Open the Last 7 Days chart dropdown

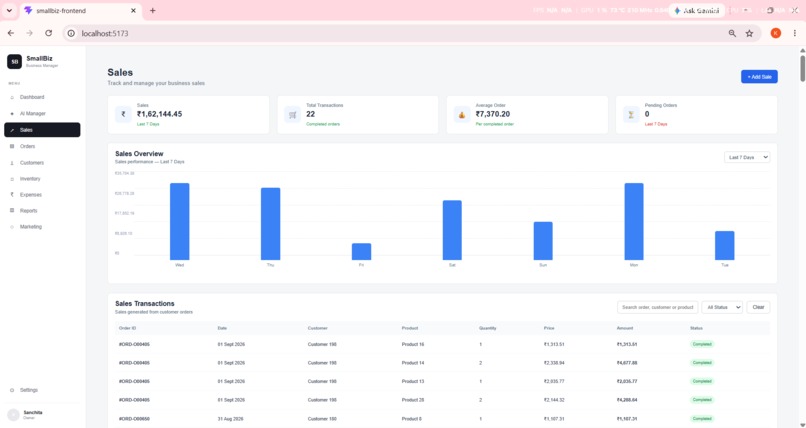click(x=747, y=157)
